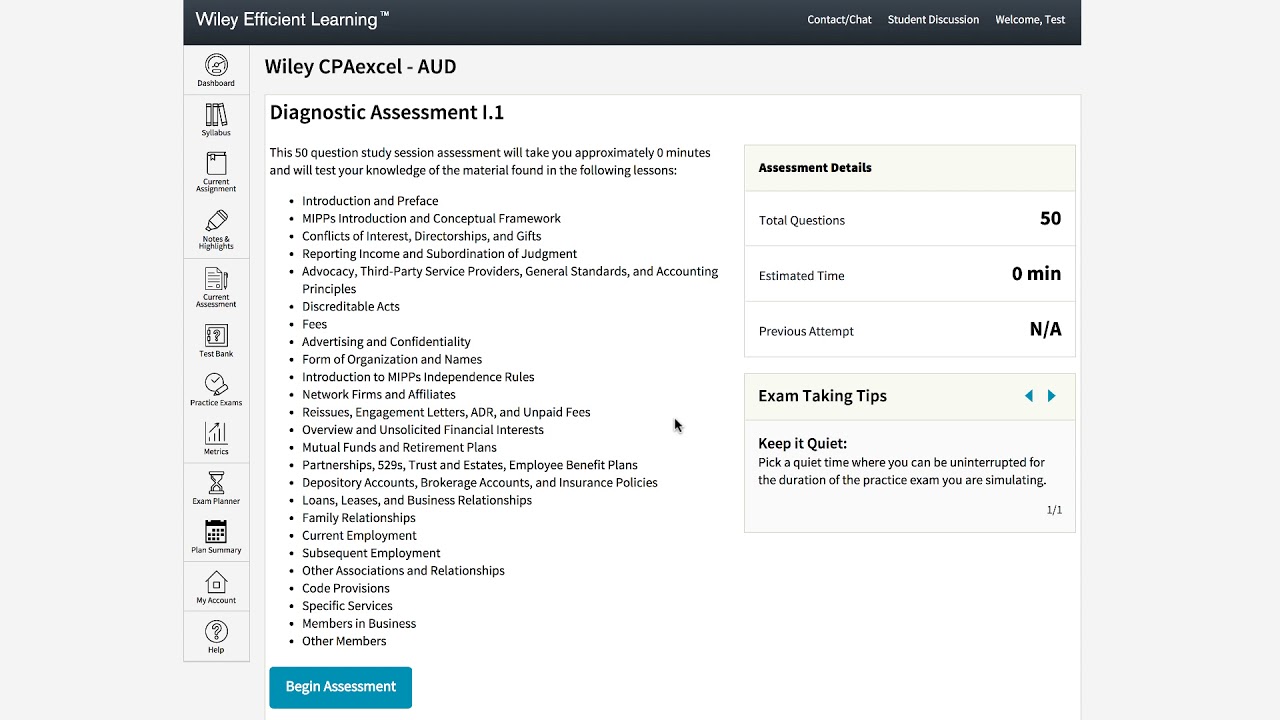Click the Wiley Efficient Learning logo
Image resolution: width=1280 pixels, height=720 pixels.
click(292, 20)
